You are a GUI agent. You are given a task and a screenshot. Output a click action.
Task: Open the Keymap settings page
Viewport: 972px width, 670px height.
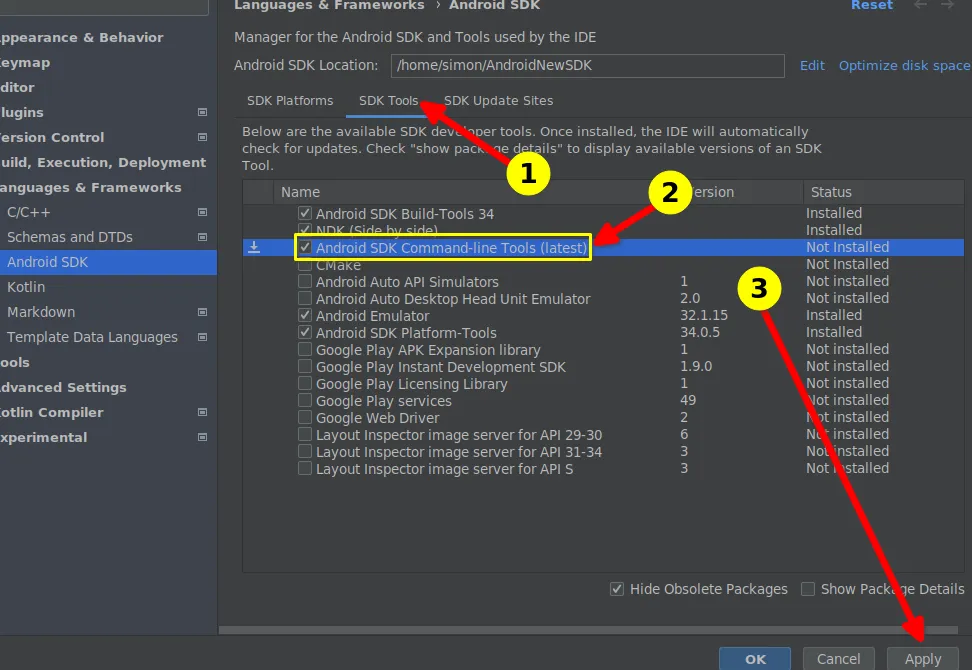point(25,63)
